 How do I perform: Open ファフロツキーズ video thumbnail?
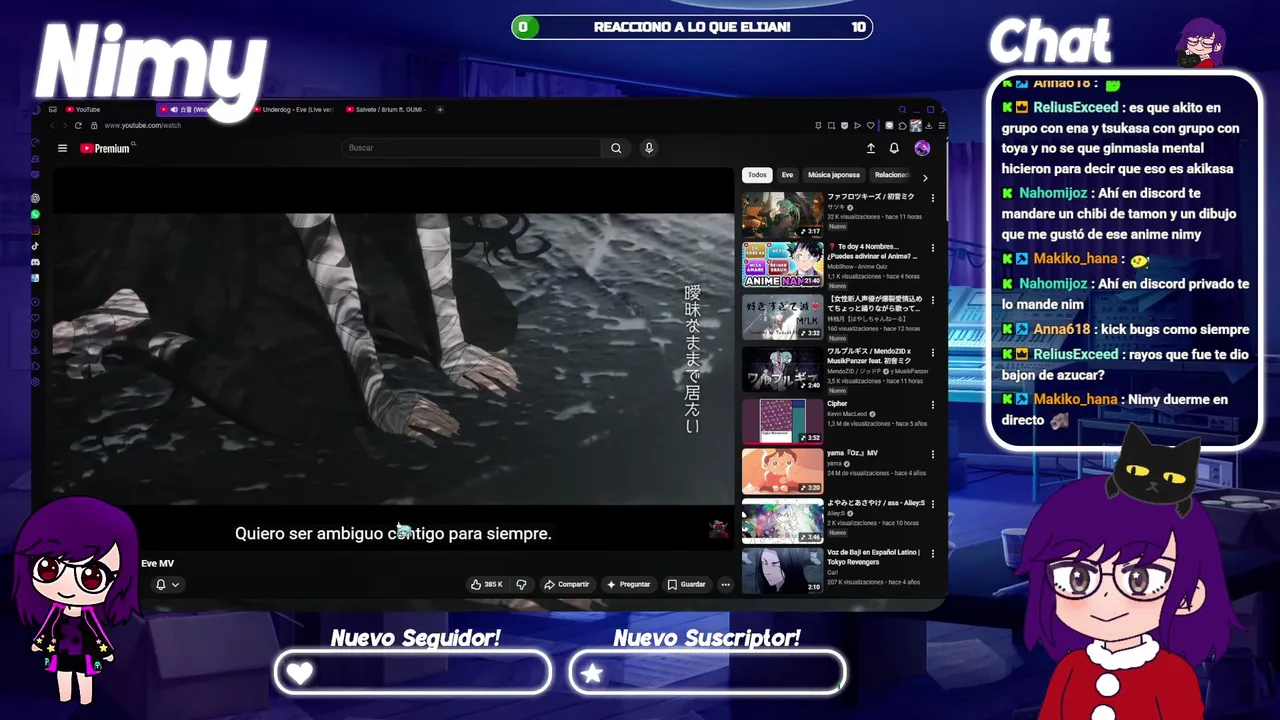[782, 214]
